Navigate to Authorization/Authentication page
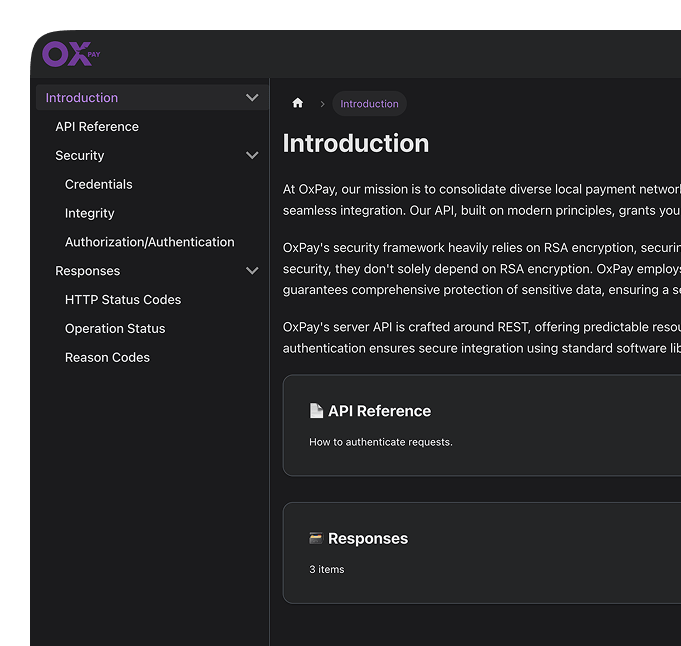The width and height of the screenshot is (681, 646). coord(150,242)
